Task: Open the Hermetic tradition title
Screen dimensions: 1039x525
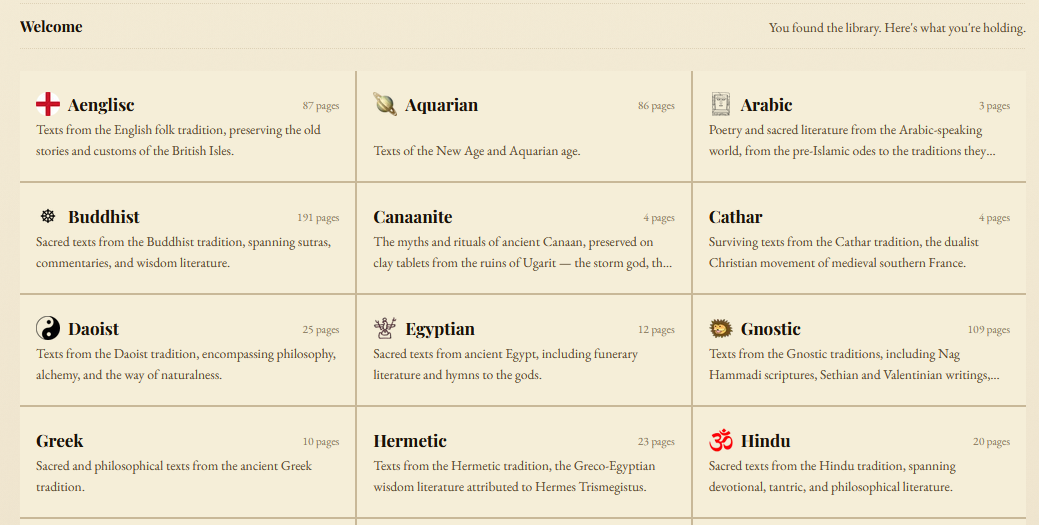Action: tap(410, 441)
